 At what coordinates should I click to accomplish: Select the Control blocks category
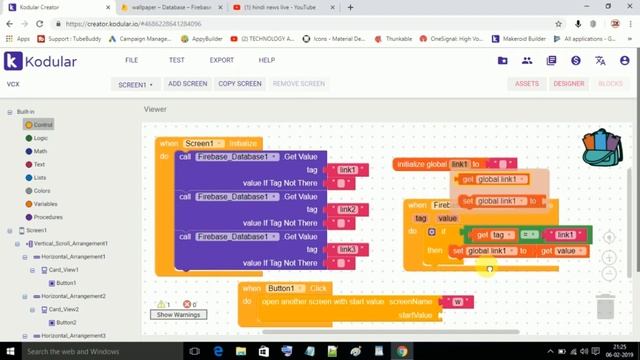tap(39, 124)
